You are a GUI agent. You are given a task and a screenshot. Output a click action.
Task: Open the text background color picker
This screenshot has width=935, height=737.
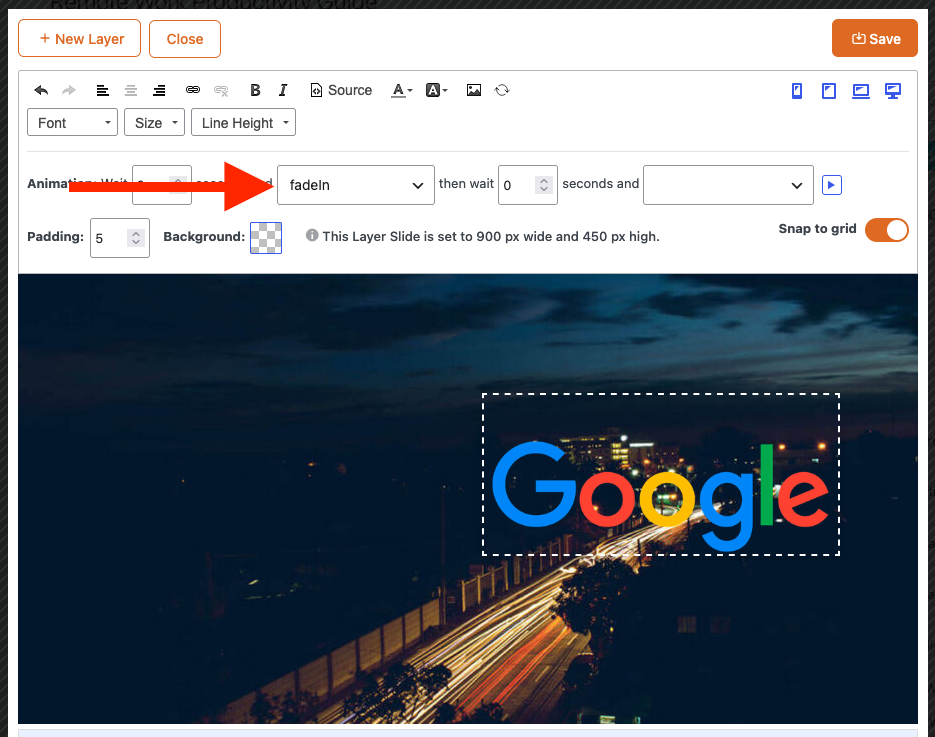point(436,90)
